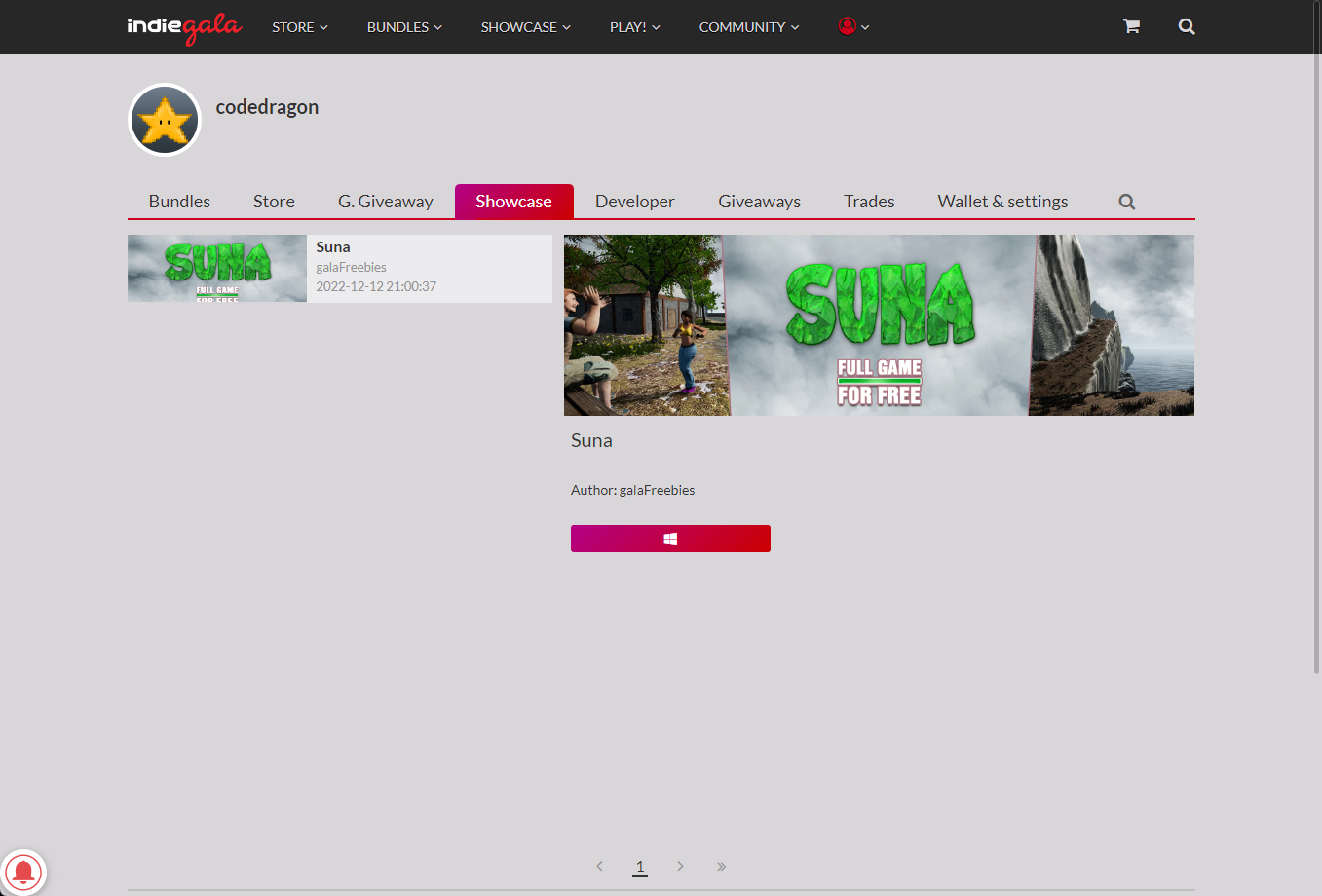Select page 1 in pagination
Screen dimensions: 1322x896
640,866
